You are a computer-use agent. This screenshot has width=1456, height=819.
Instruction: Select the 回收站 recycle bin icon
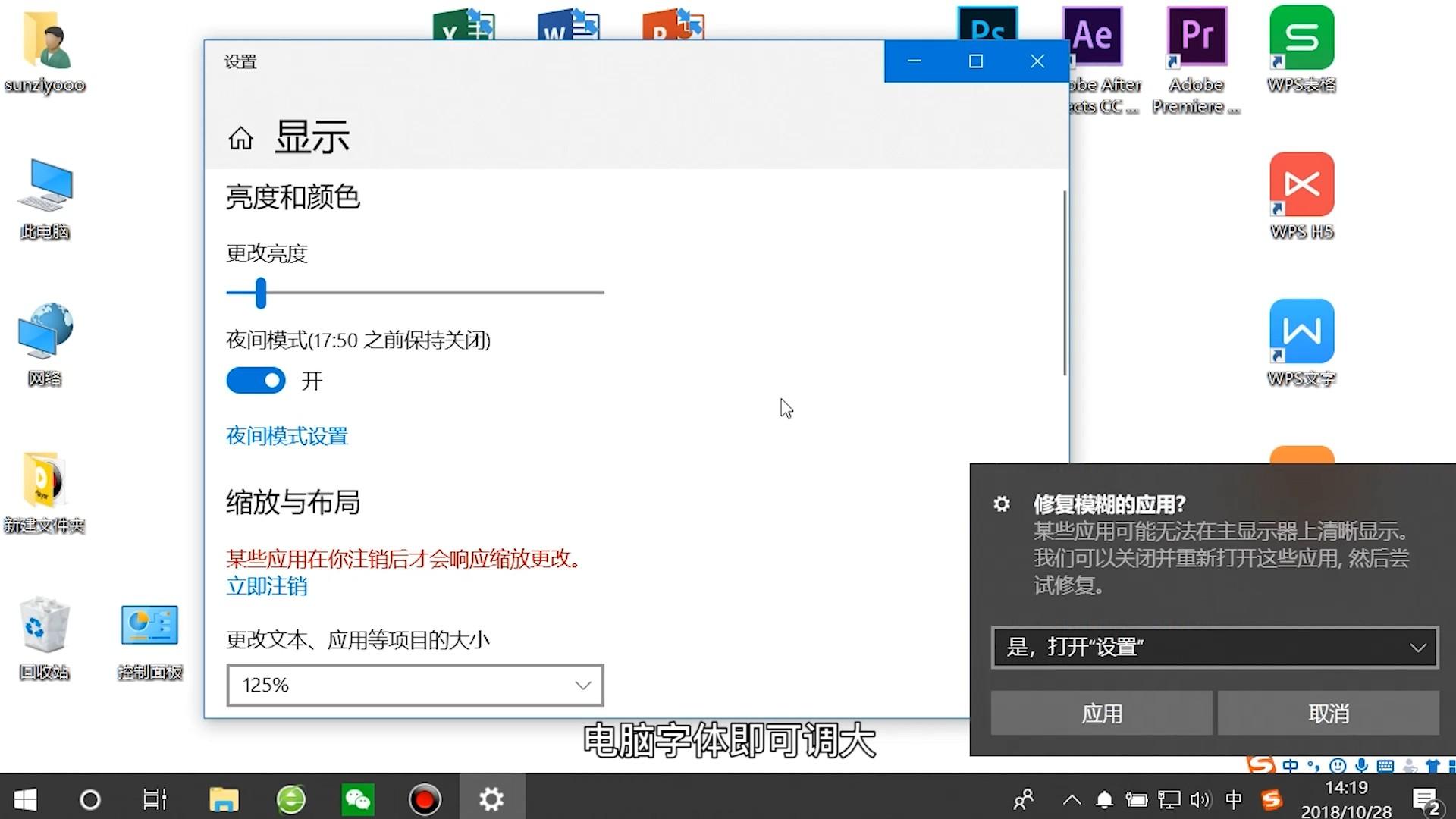(45, 639)
